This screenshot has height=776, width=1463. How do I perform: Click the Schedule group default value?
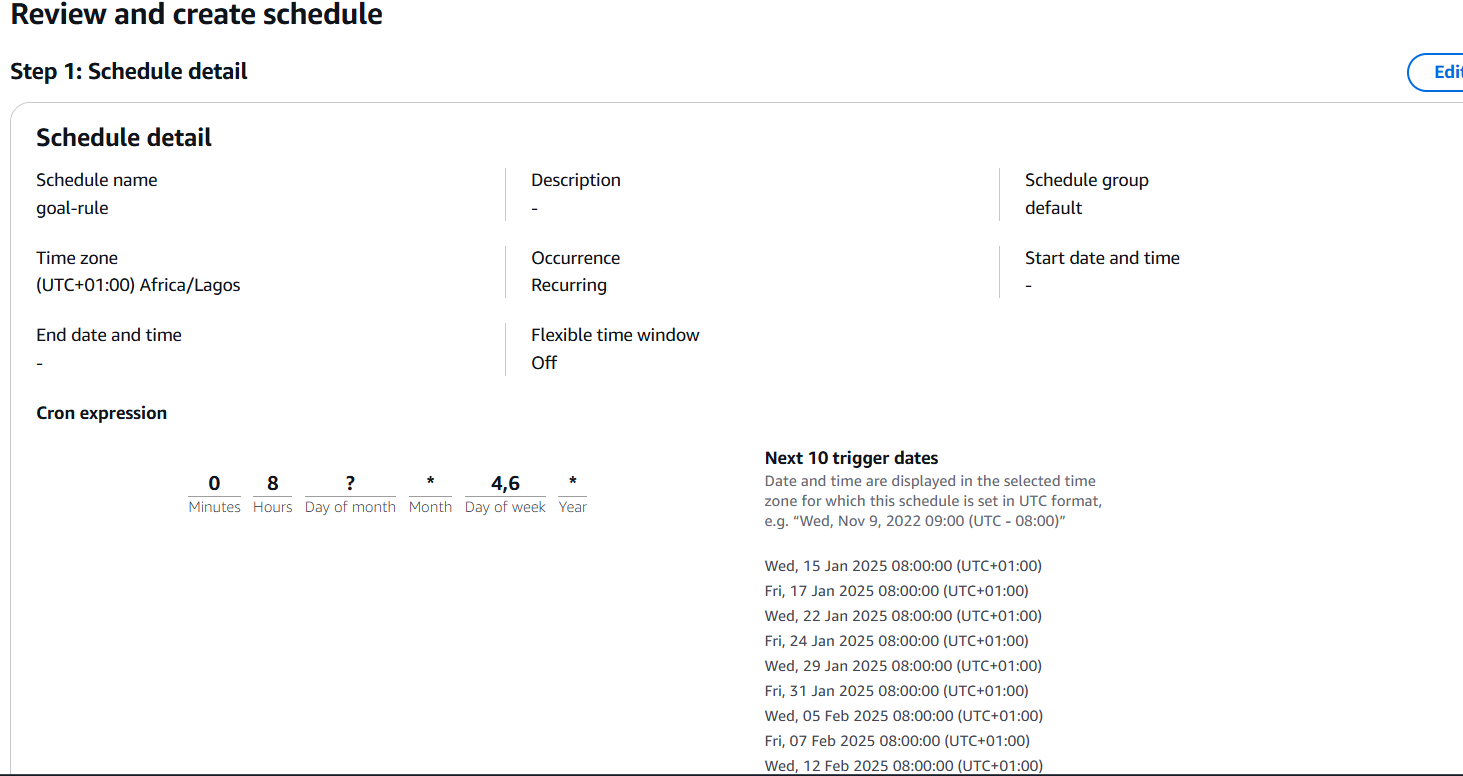tap(1053, 208)
